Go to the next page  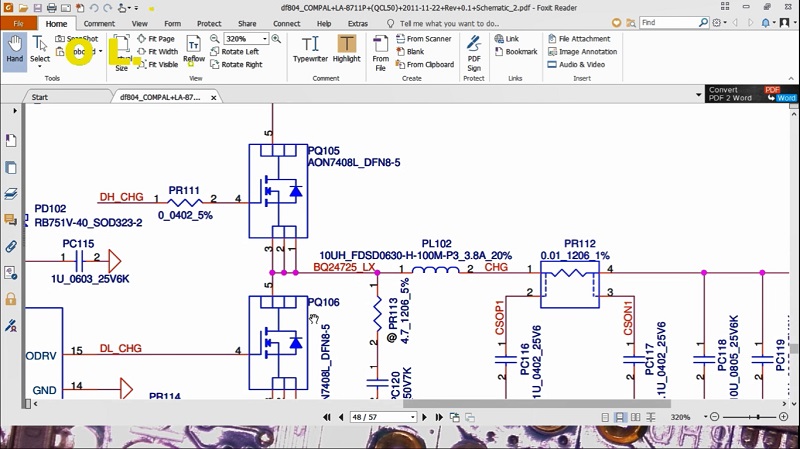(424, 417)
